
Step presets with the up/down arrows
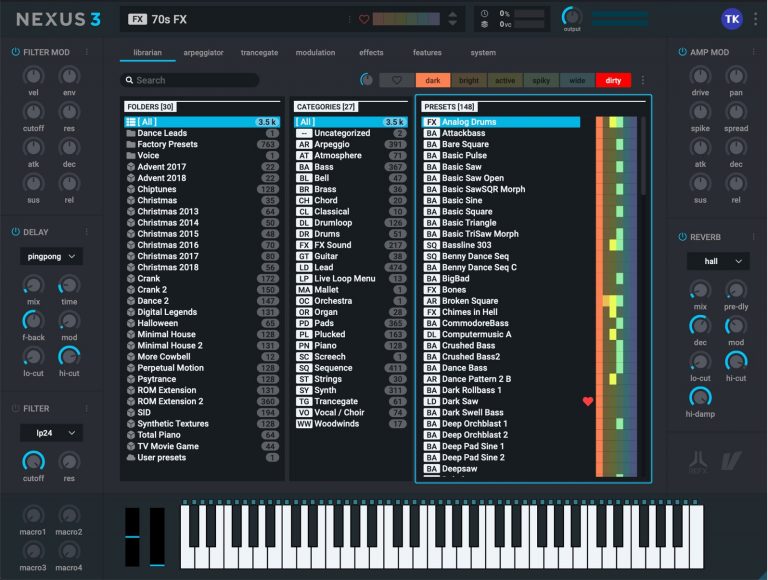[x=453, y=19]
